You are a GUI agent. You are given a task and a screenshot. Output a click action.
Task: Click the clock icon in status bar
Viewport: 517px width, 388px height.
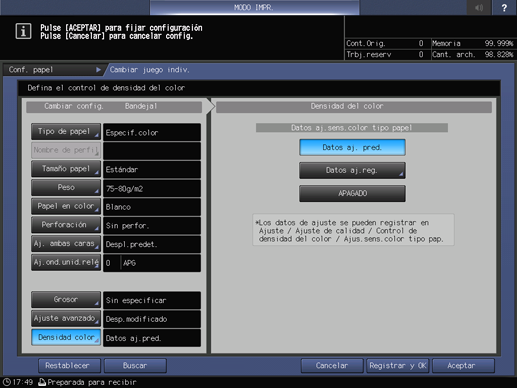(x=7, y=382)
